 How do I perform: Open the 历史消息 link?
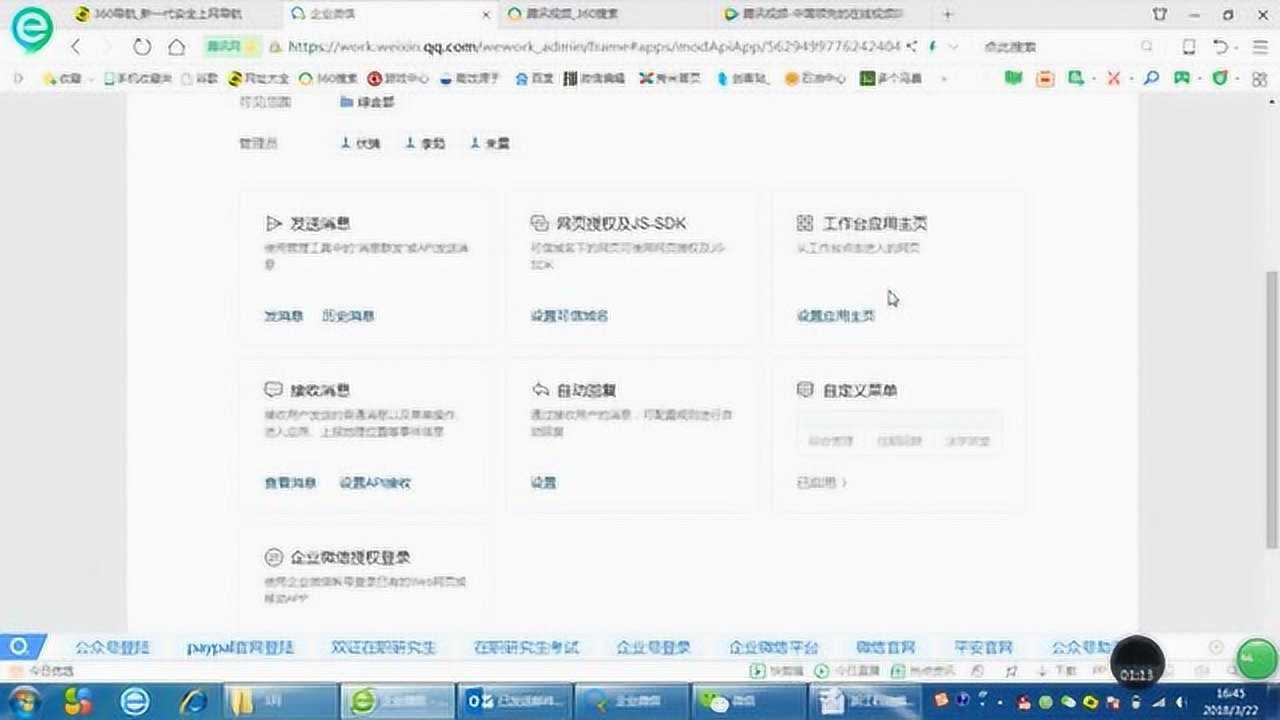[348, 316]
